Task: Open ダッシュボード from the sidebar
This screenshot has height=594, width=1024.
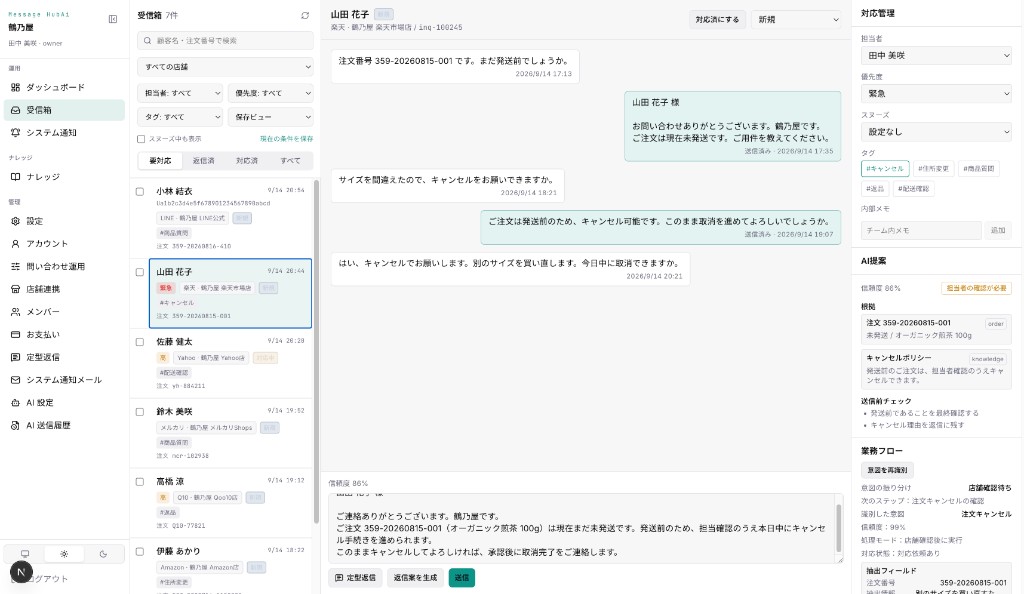Action: pyautogui.click(x=64, y=87)
